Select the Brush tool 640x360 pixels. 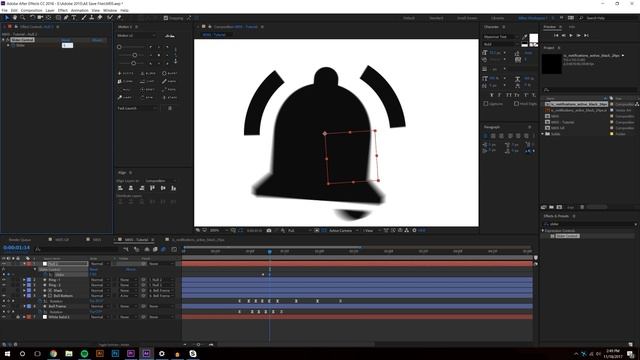pos(84,18)
